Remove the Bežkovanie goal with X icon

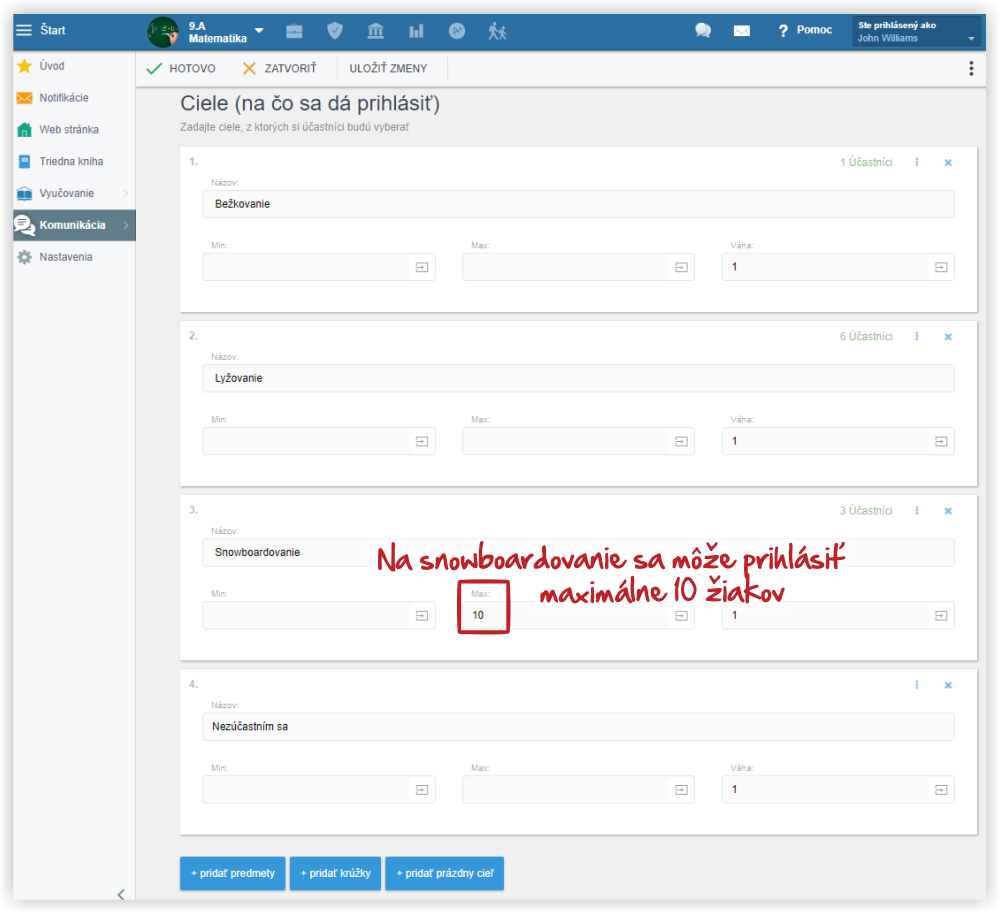pos(948,163)
